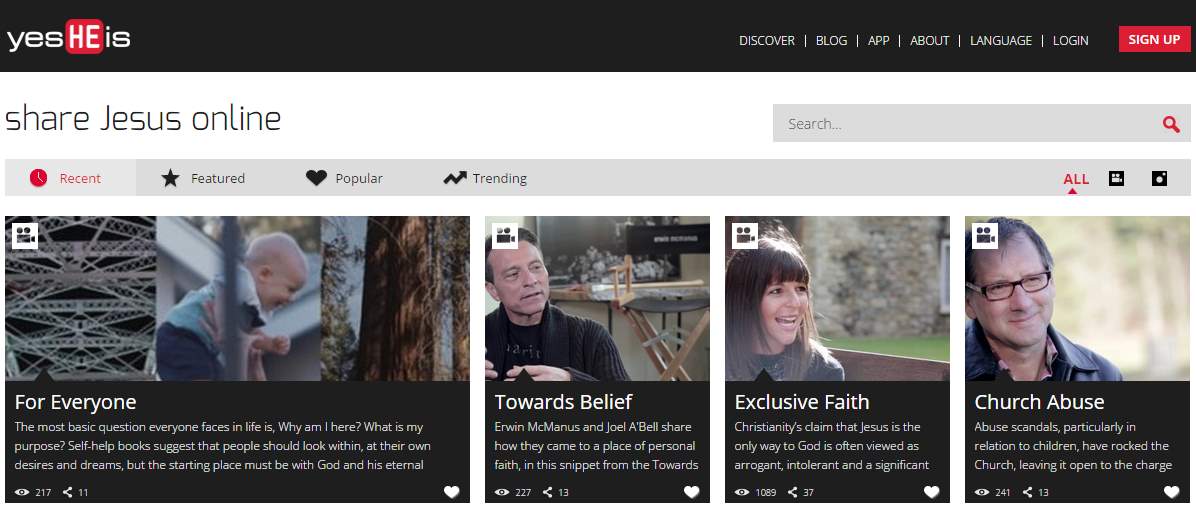Screen dimensions: 1196x509
Task: Open Towards Belief video thumbnail
Action: pos(597,298)
